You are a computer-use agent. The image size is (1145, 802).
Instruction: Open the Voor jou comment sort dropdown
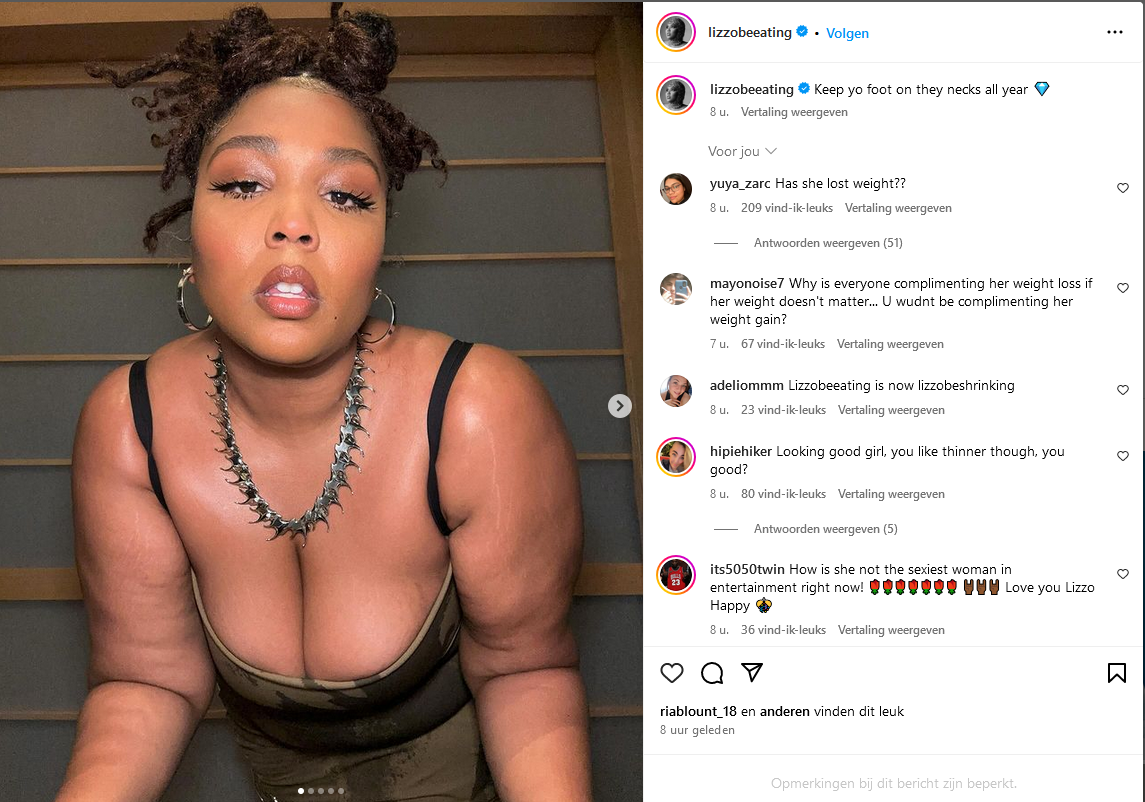(742, 151)
